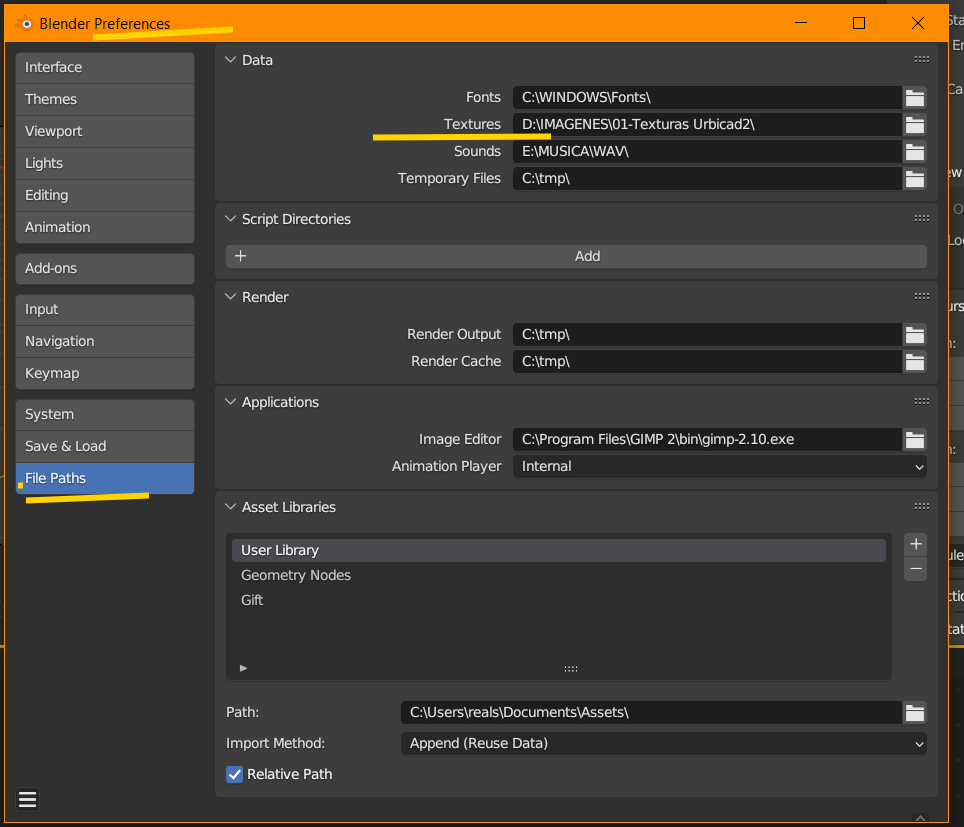Screen dimensions: 964x827
Task: Click folder icon for Render Output
Action: tap(914, 334)
